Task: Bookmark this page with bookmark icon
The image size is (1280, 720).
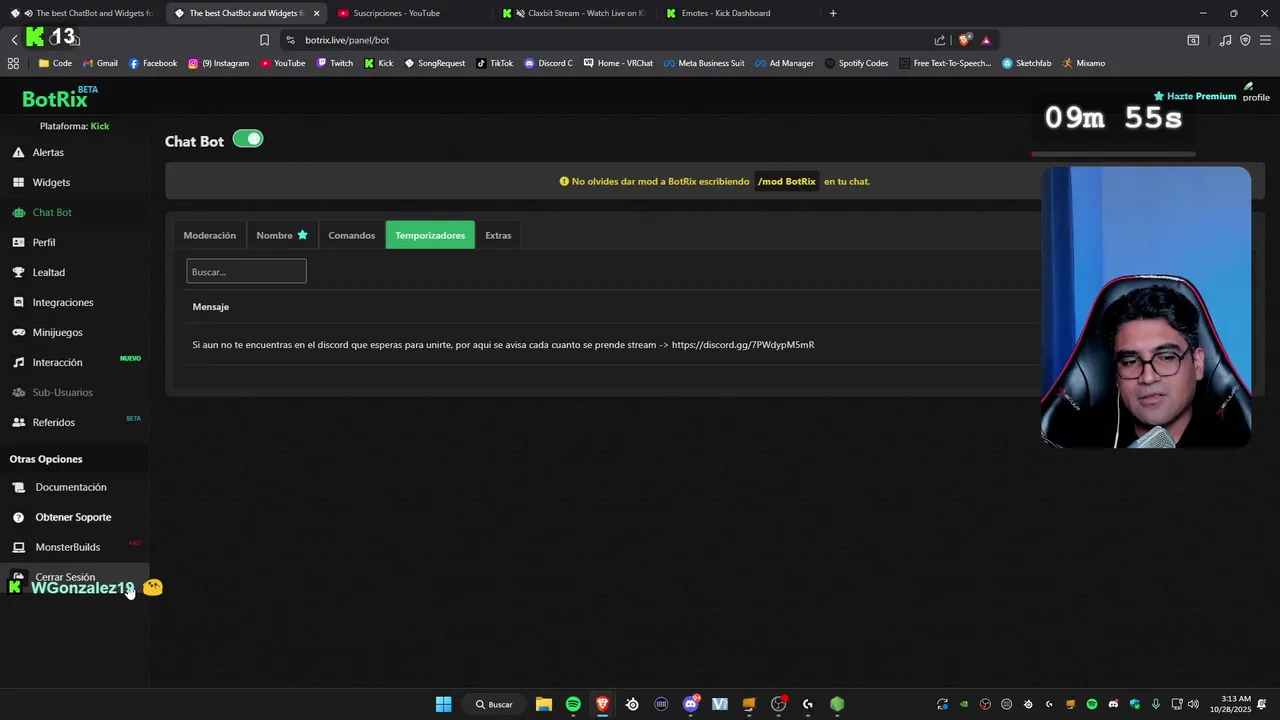Action: click(264, 40)
